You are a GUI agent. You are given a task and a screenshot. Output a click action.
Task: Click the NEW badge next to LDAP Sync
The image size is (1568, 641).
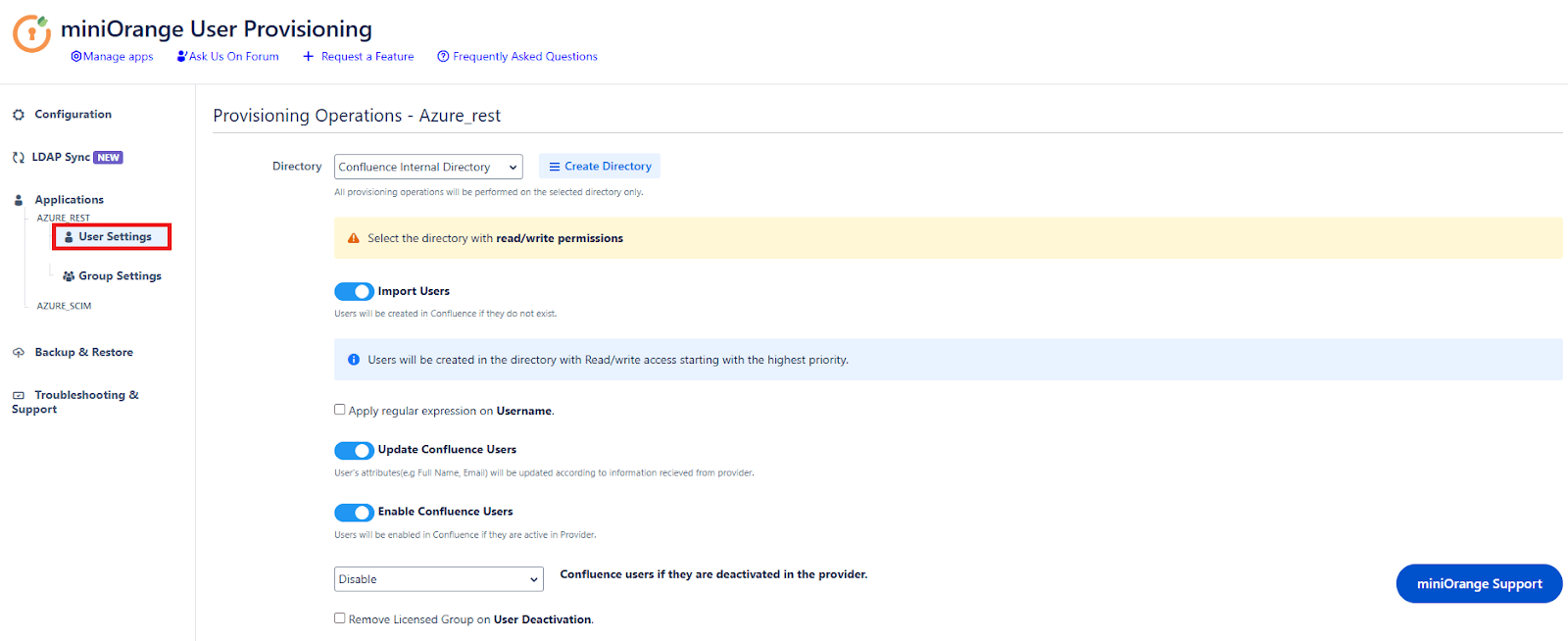click(x=109, y=158)
